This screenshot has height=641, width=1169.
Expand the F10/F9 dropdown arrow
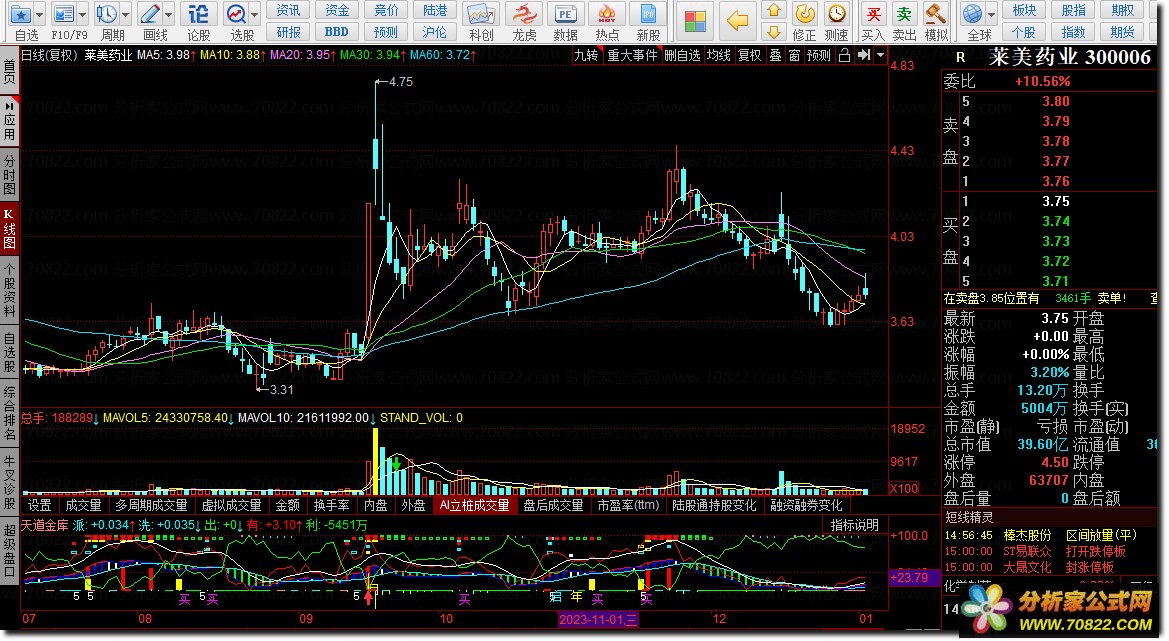[x=83, y=14]
